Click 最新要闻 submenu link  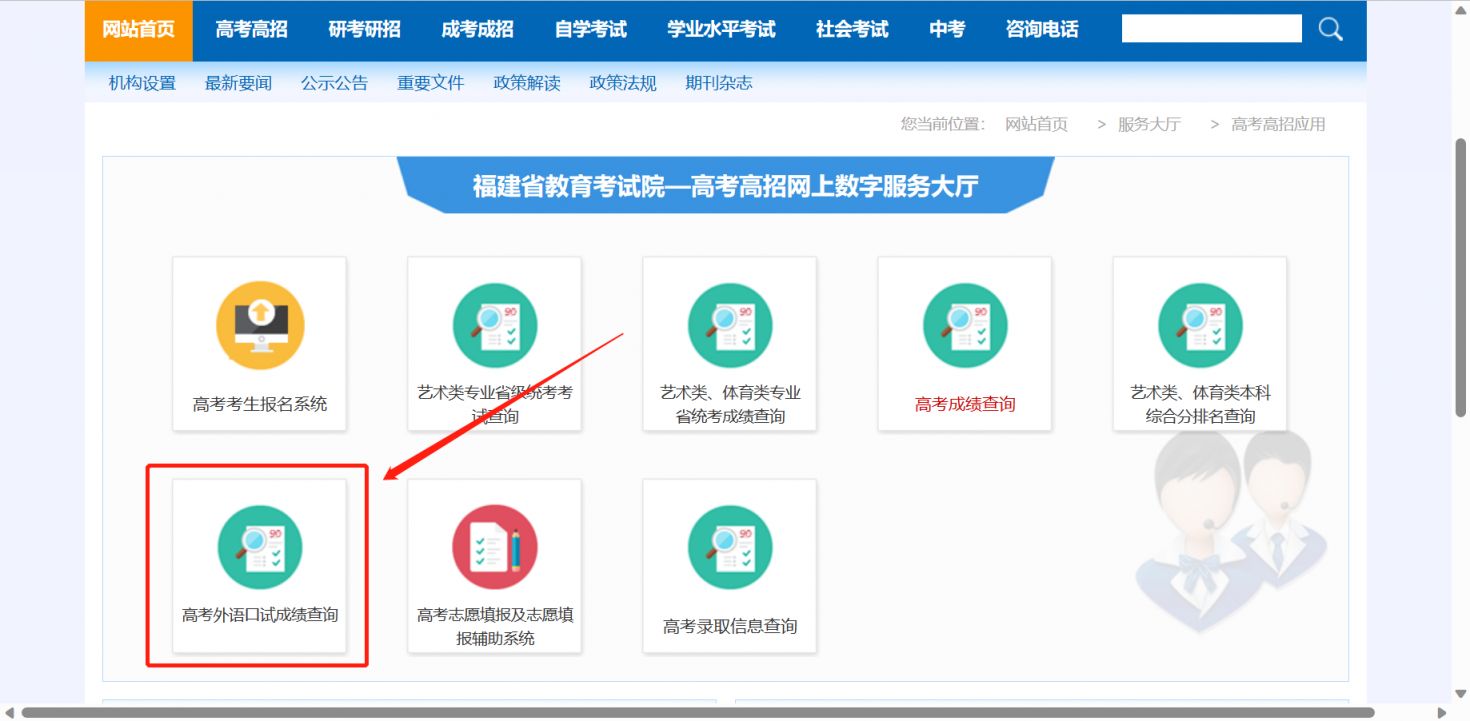click(238, 83)
